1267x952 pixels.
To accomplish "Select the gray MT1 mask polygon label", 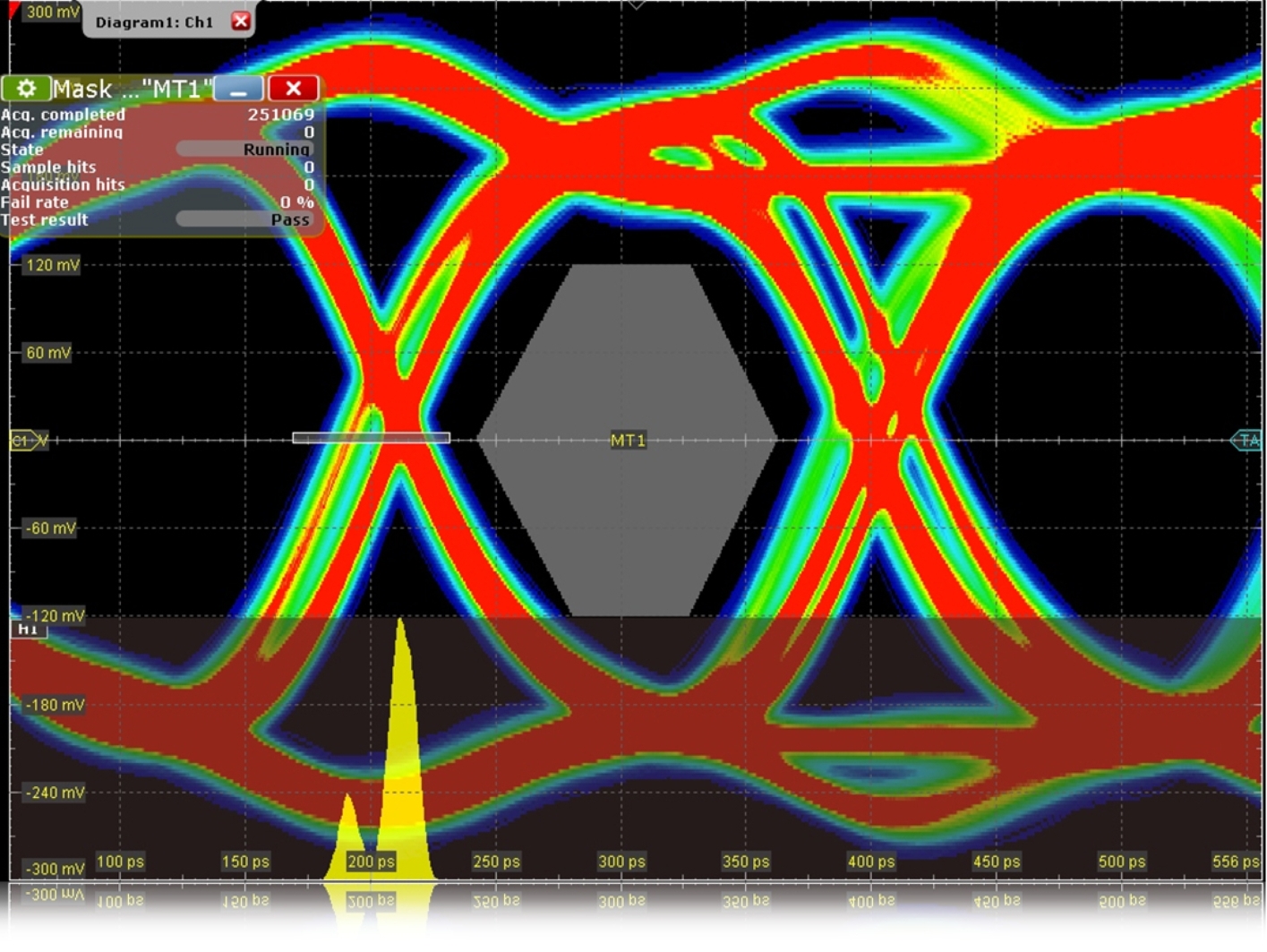I will pos(628,440).
